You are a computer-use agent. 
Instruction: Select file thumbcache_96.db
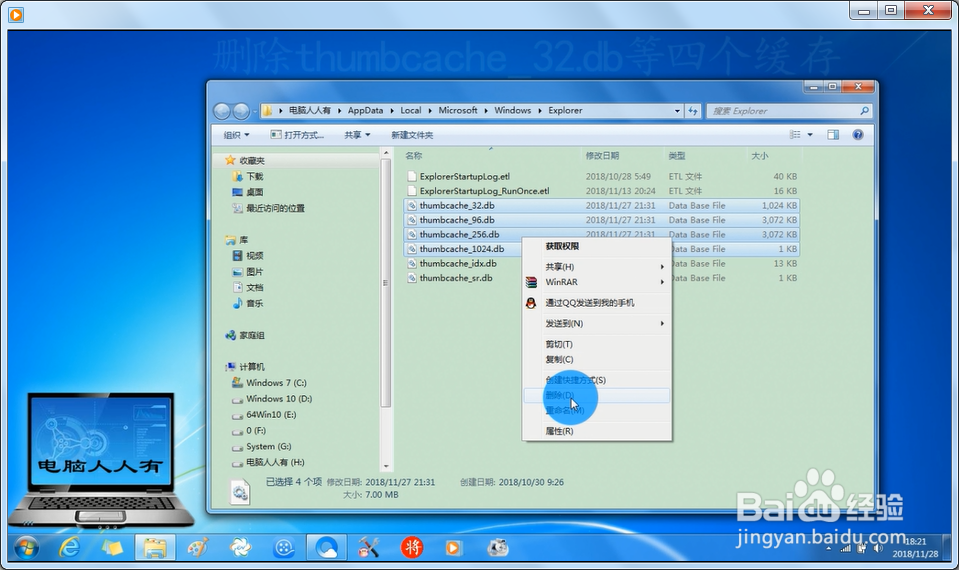[457, 220]
